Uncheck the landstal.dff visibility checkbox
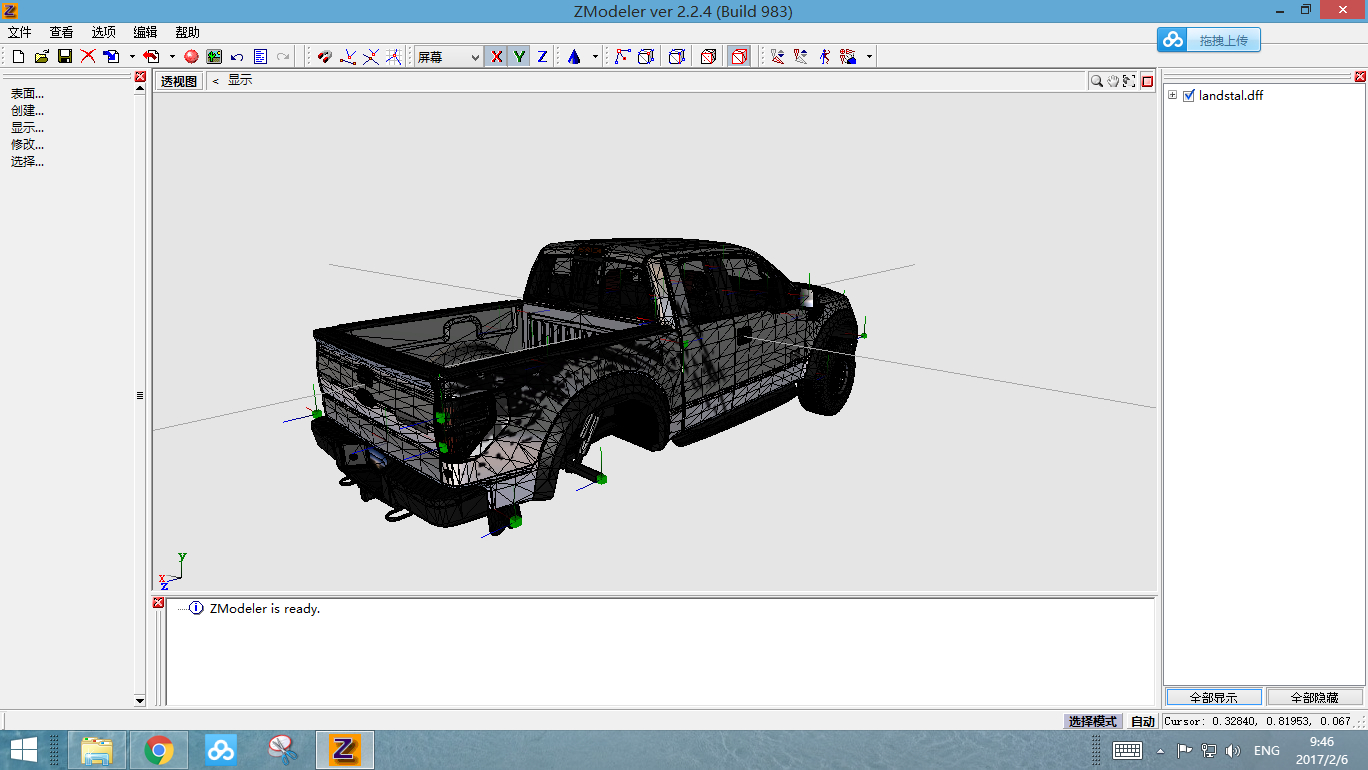1368x770 pixels. point(1189,96)
